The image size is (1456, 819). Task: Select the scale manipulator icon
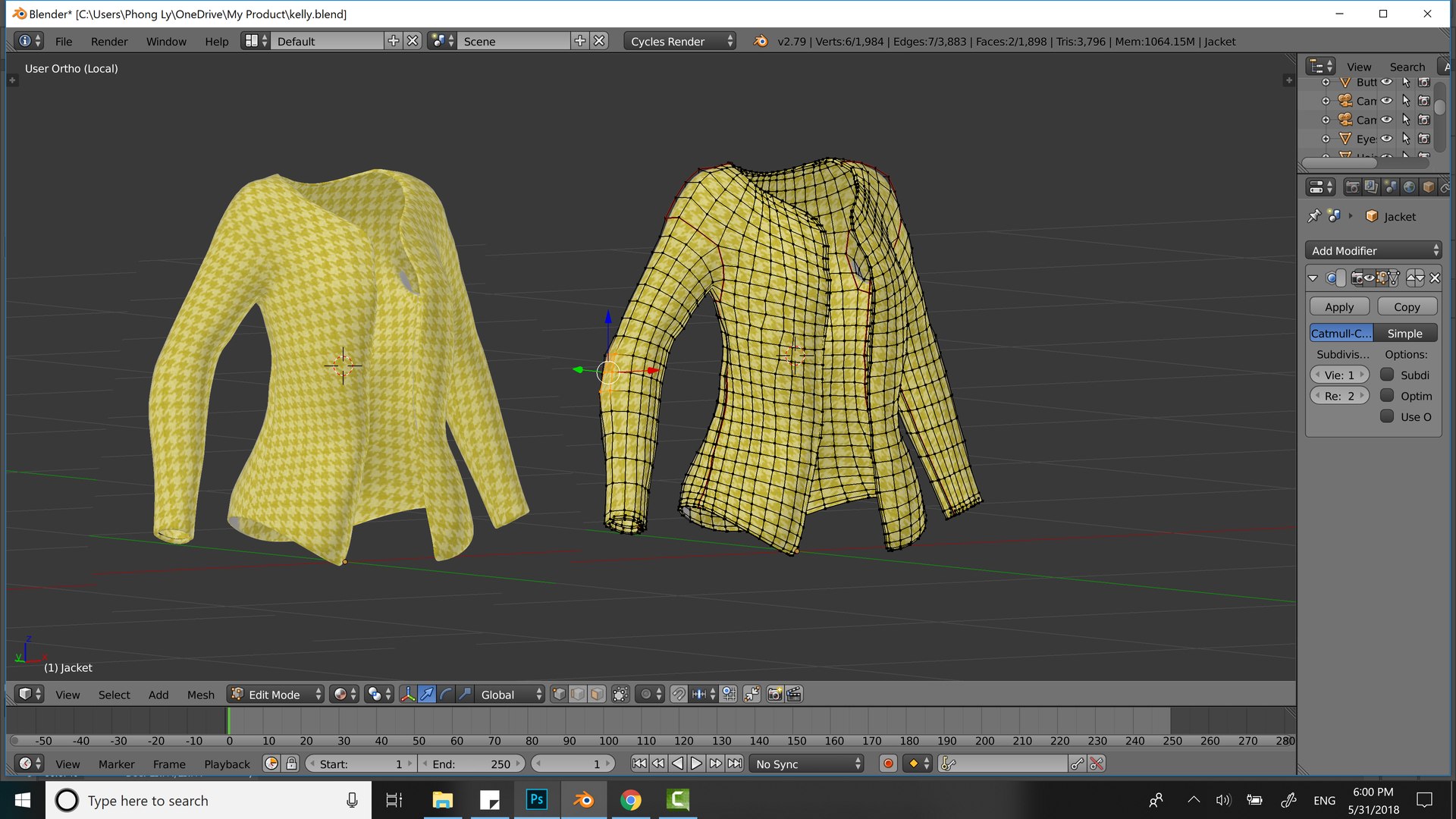(x=465, y=695)
